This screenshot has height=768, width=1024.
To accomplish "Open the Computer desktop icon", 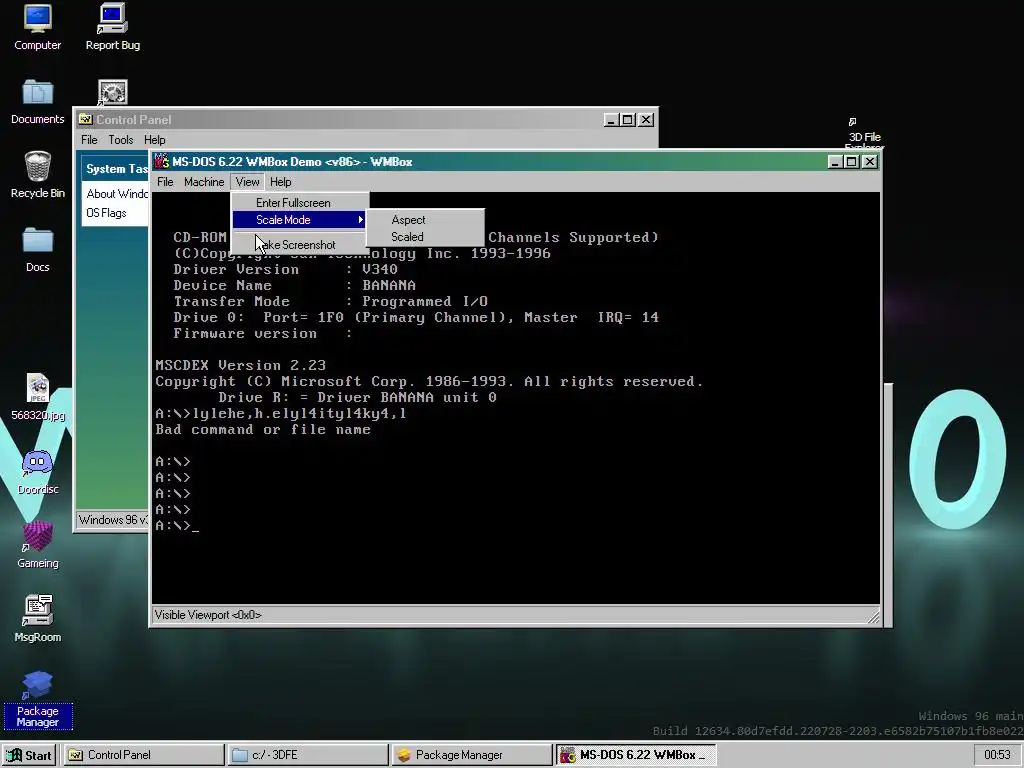I will (37, 27).
